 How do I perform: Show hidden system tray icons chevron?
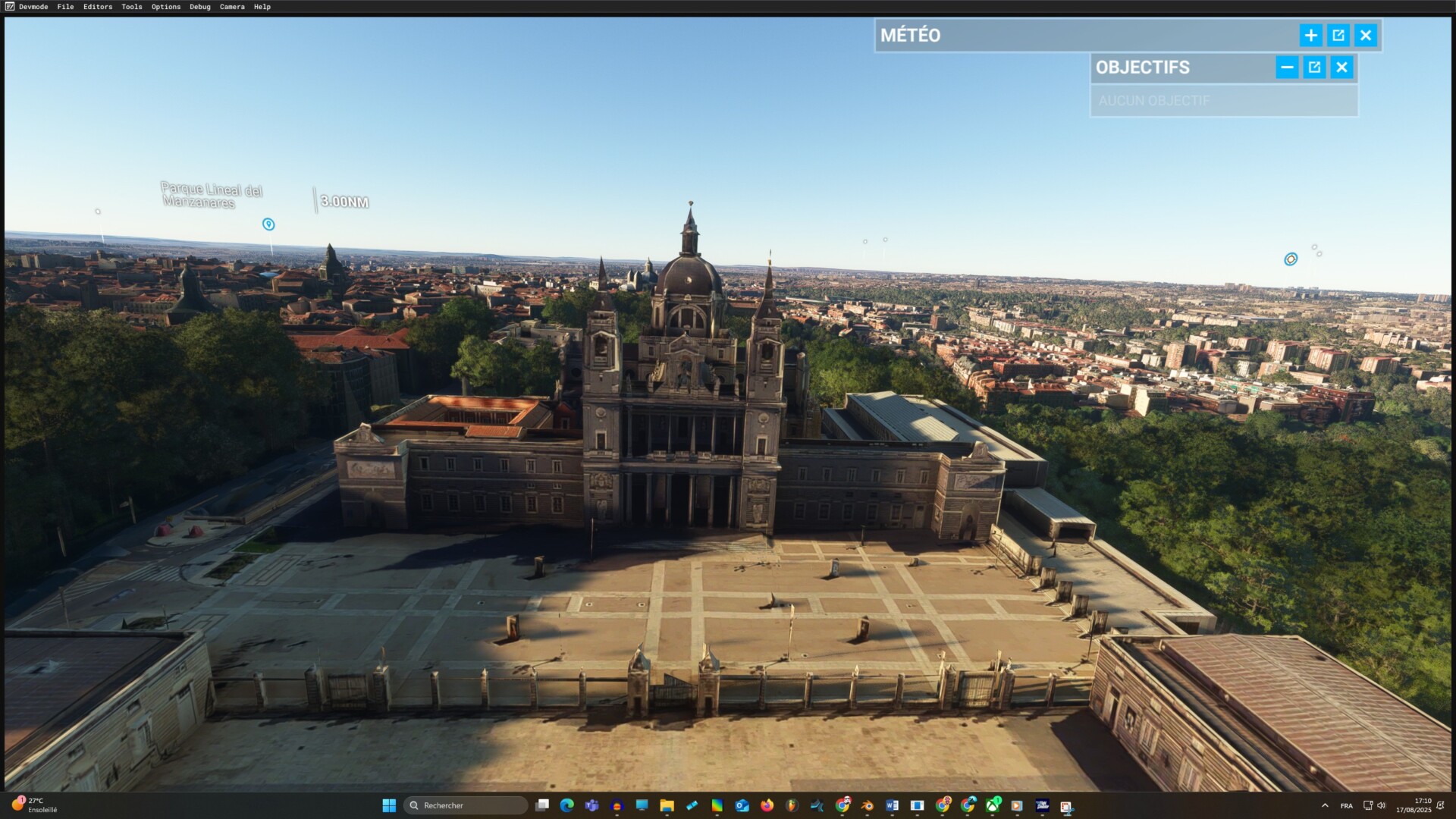(1325, 805)
